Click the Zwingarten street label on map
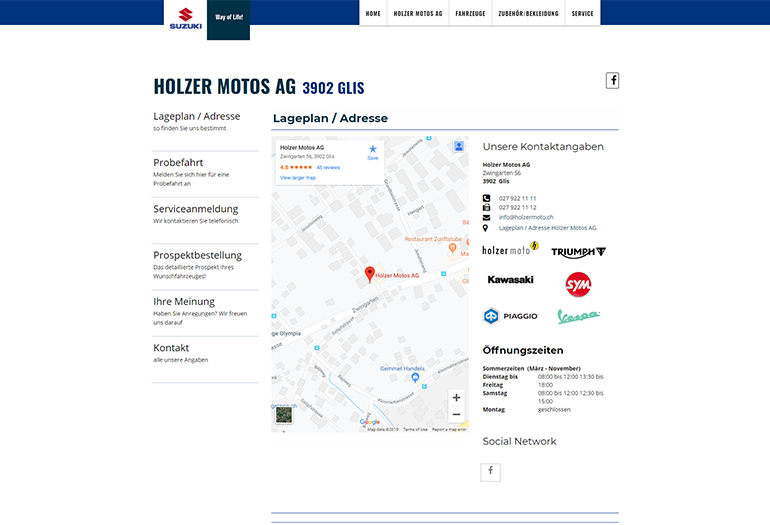 (365, 304)
